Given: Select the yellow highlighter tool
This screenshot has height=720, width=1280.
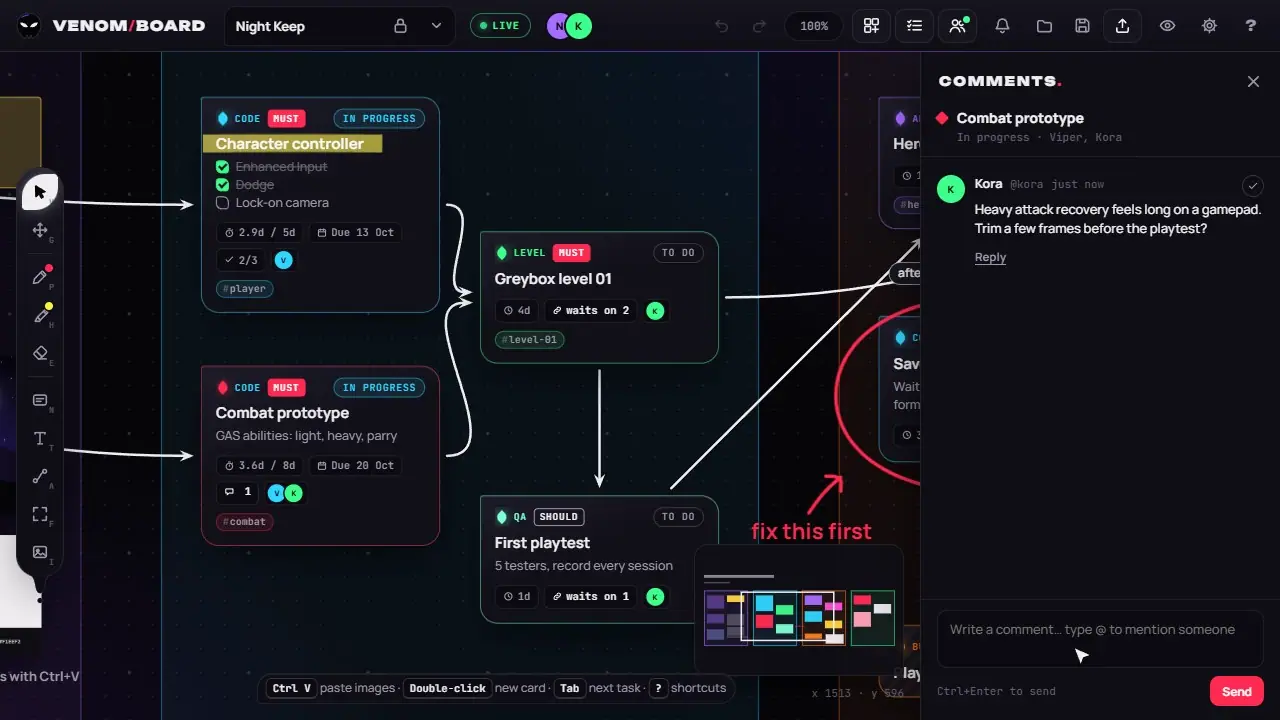Looking at the screenshot, I should point(40,315).
